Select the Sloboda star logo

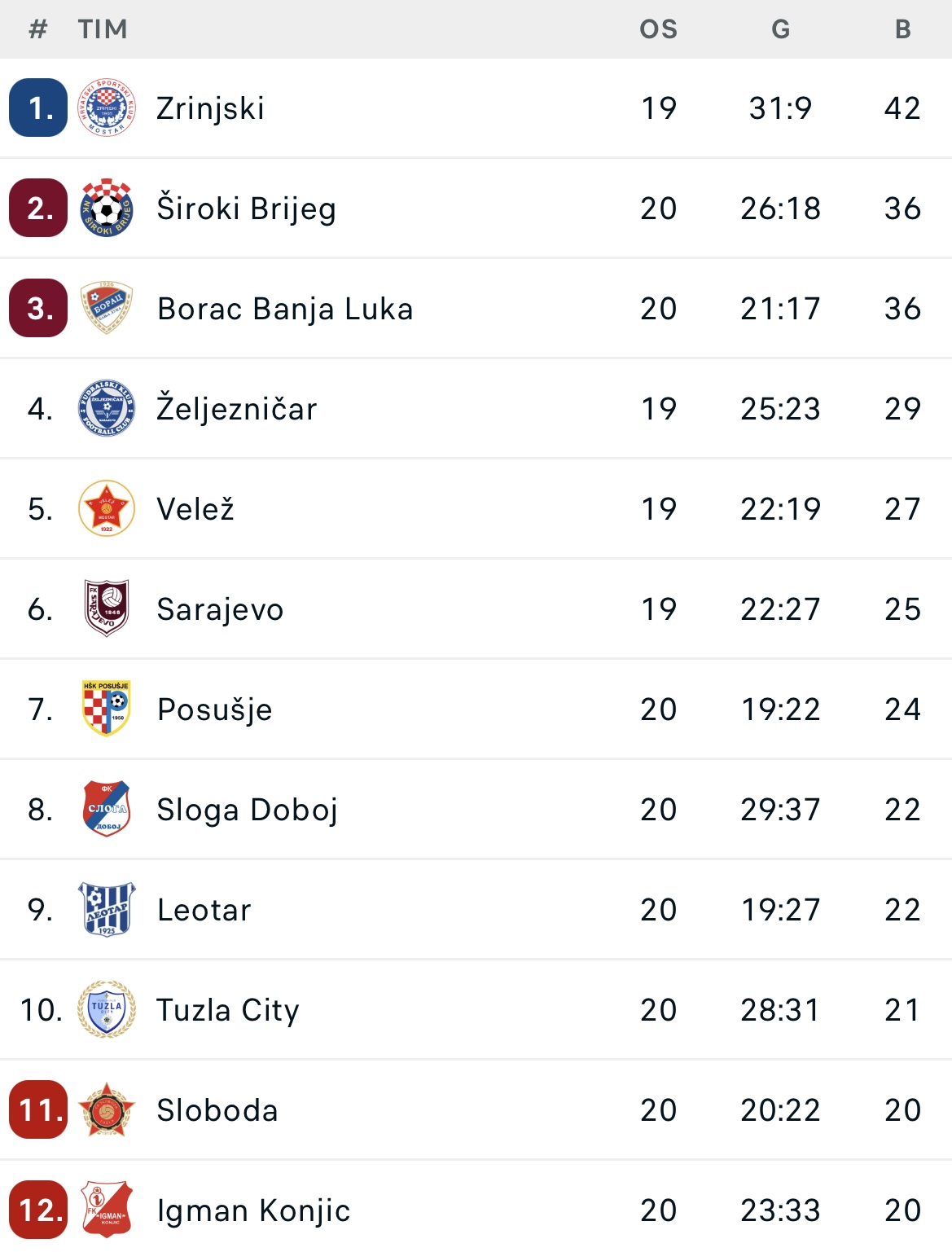(107, 1109)
